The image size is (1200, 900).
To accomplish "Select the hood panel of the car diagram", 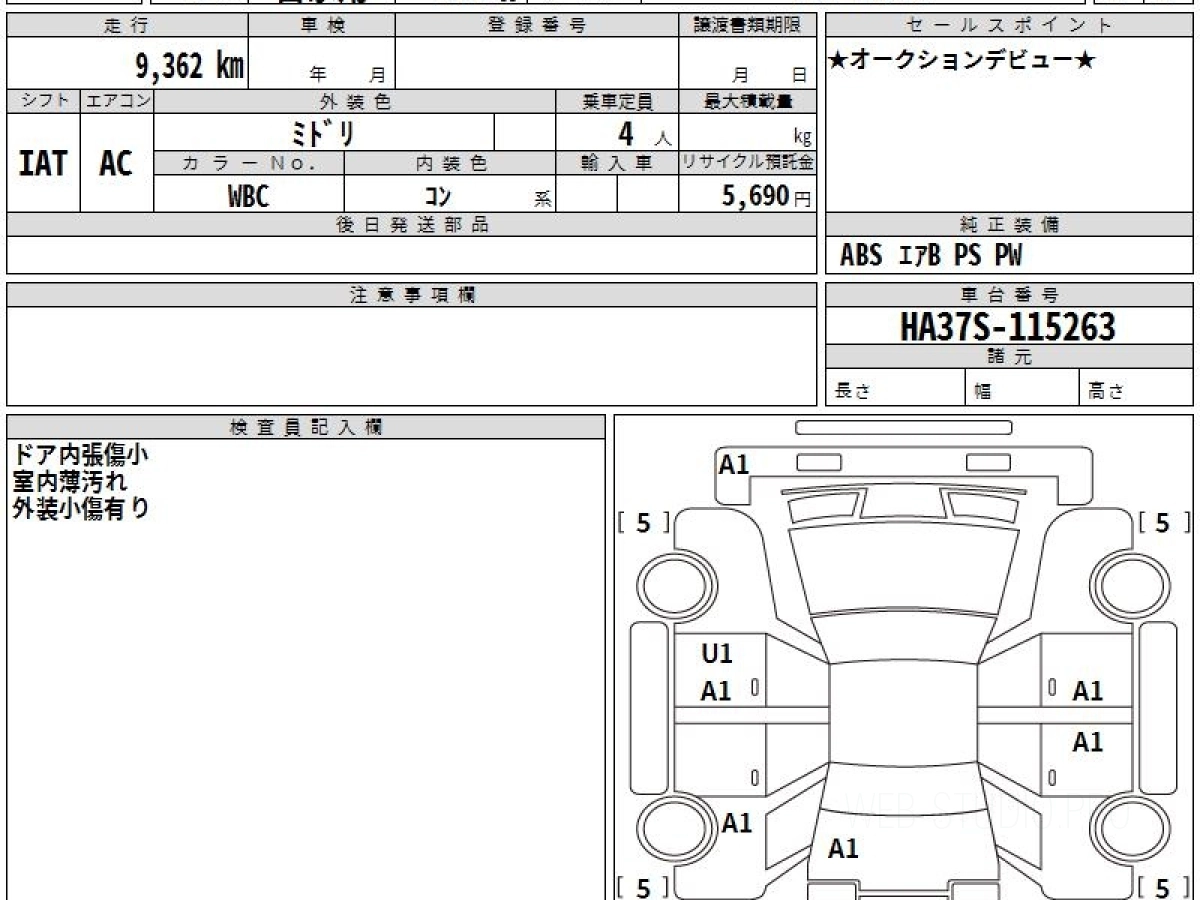I will coord(905,570).
